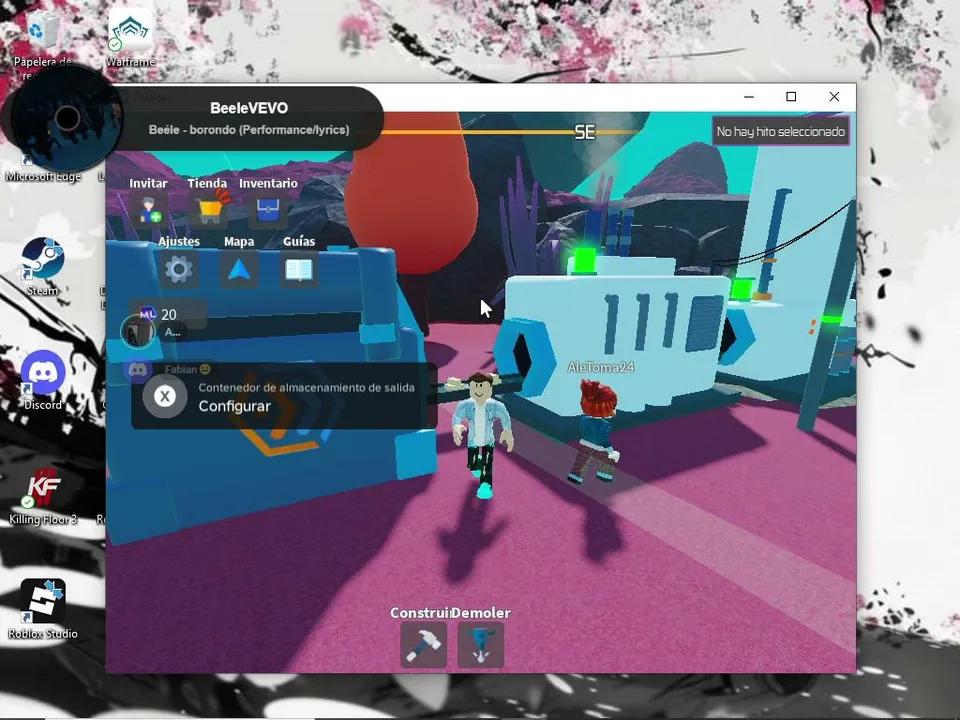Image resolution: width=960 pixels, height=720 pixels.
Task: Open the Inventario chest icon
Action: 268,210
